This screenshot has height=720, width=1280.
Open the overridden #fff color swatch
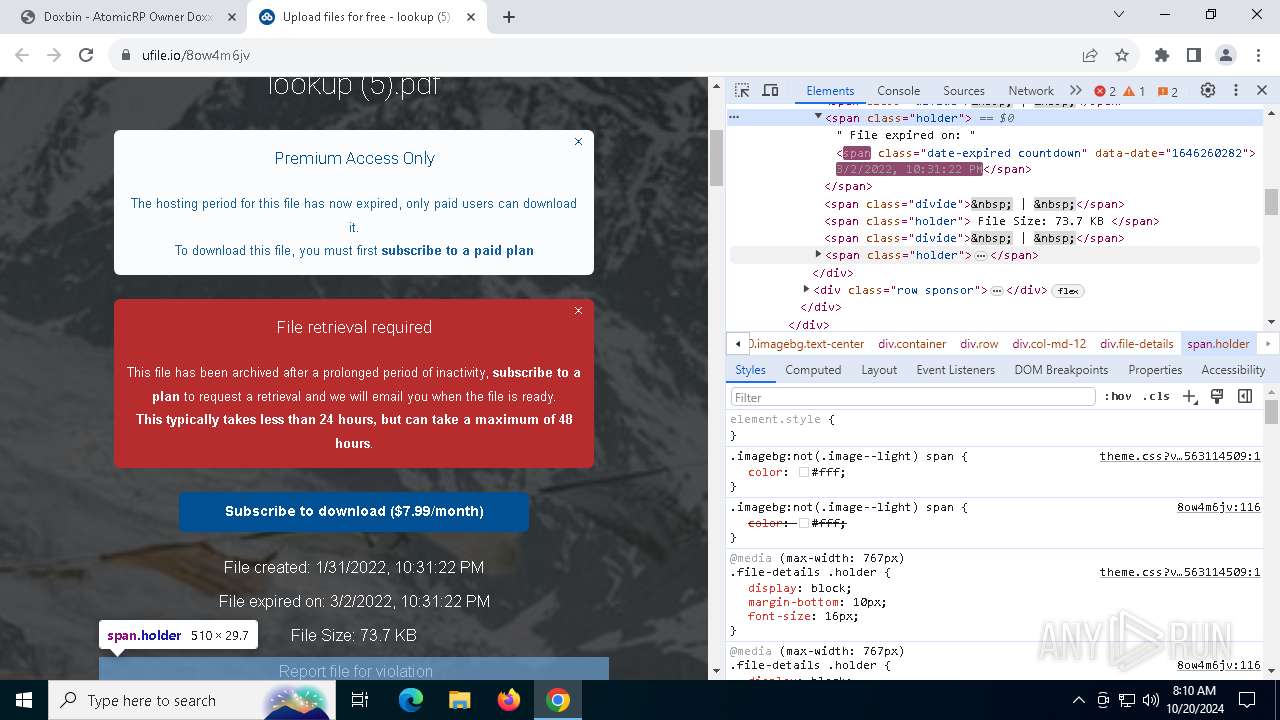803,523
